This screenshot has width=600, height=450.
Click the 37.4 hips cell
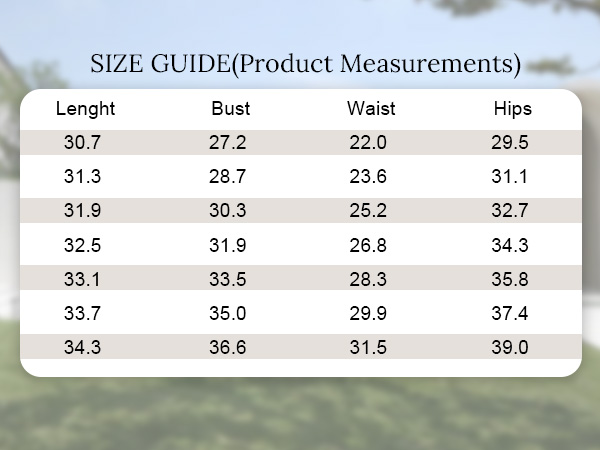(510, 313)
